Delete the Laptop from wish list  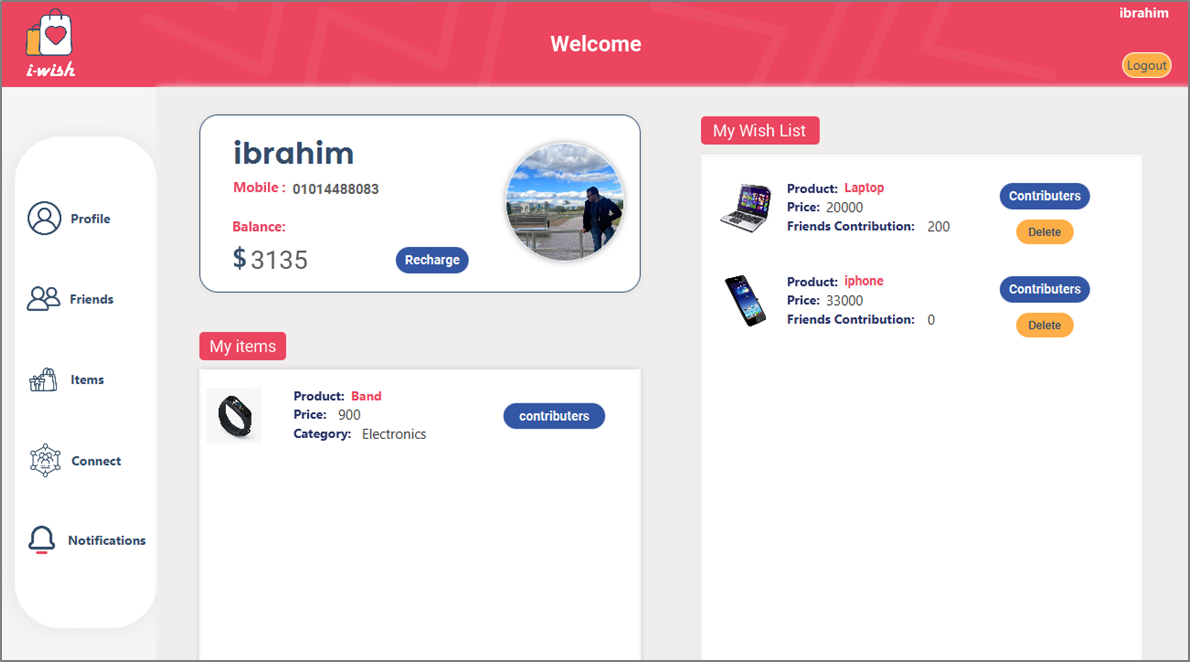click(x=1044, y=231)
